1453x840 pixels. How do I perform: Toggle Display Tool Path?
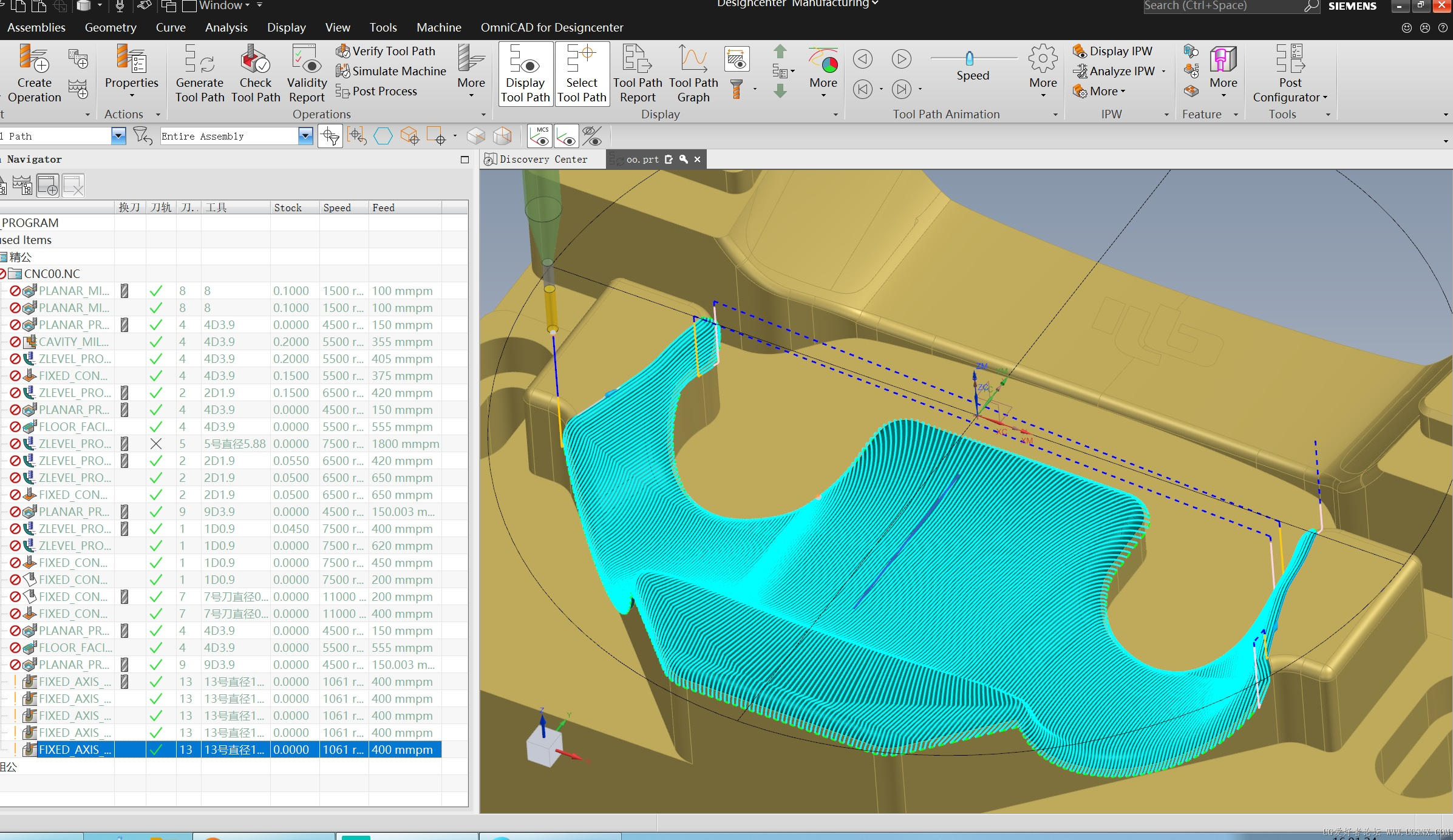click(x=526, y=74)
